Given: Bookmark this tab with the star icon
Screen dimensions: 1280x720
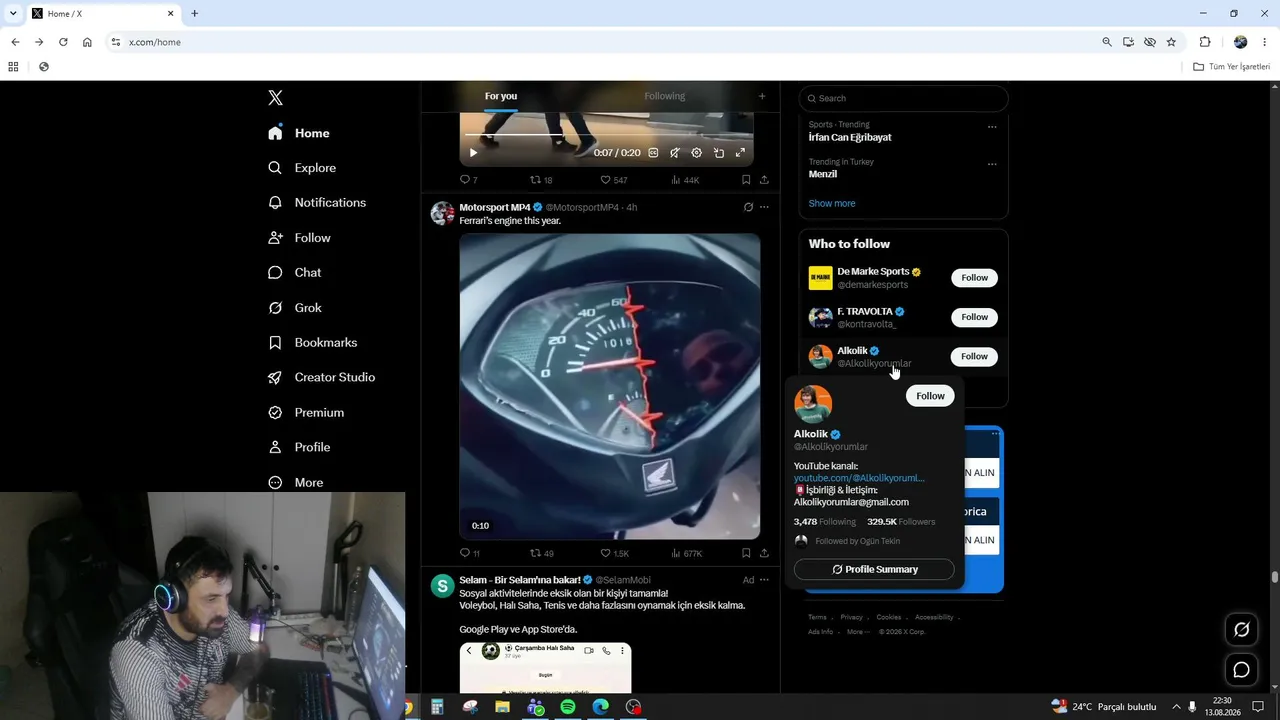Looking at the screenshot, I should click(1171, 42).
